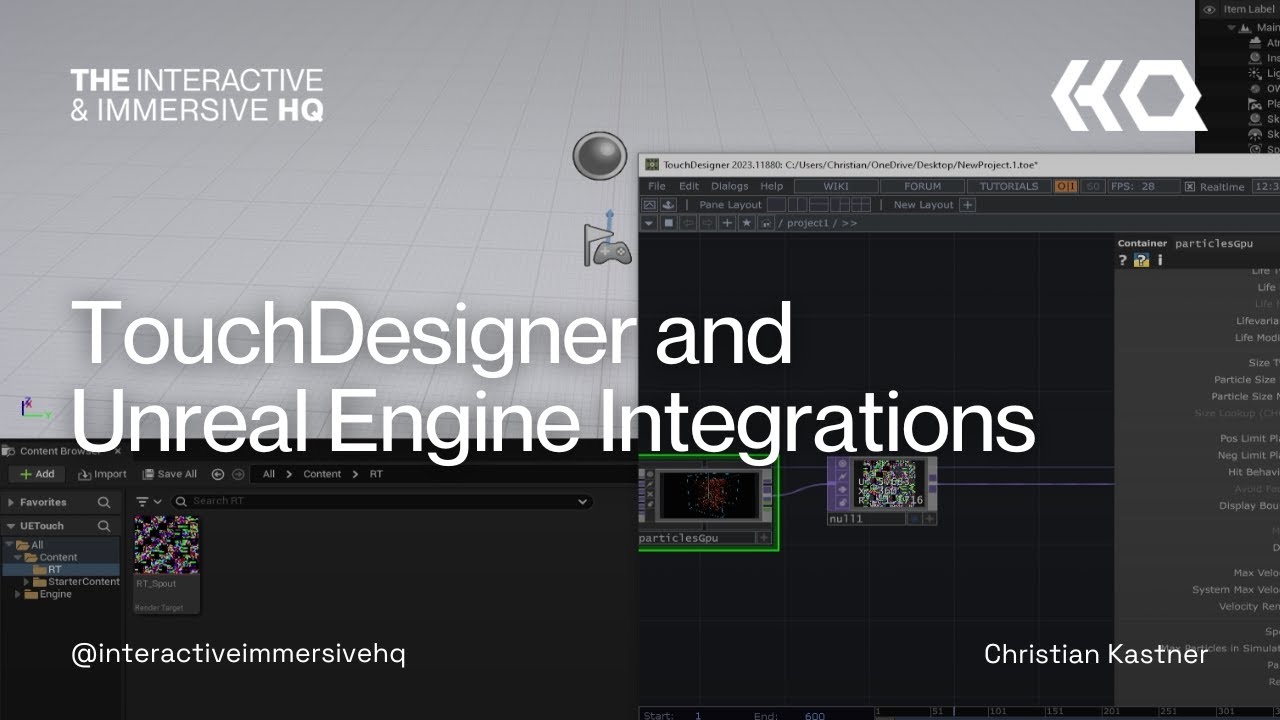Screen dimensions: 1280x720
Task: Go back in Content Browser history
Action: (218, 474)
